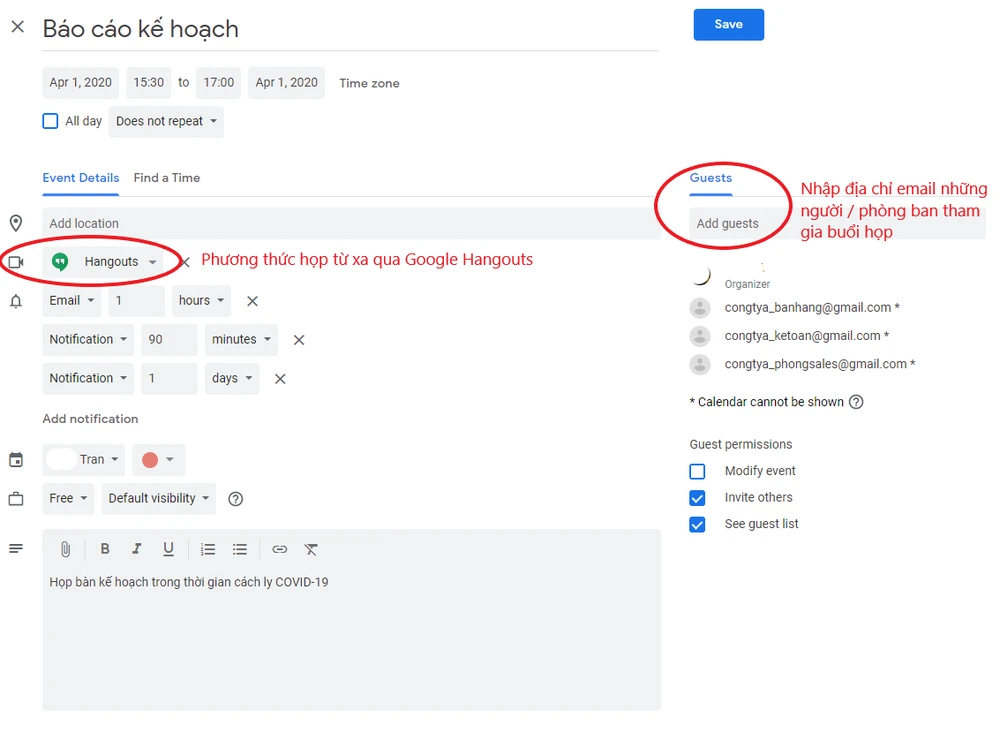Toggle bold formatting in description
Viewport: 1000px width, 748px height.
104,549
